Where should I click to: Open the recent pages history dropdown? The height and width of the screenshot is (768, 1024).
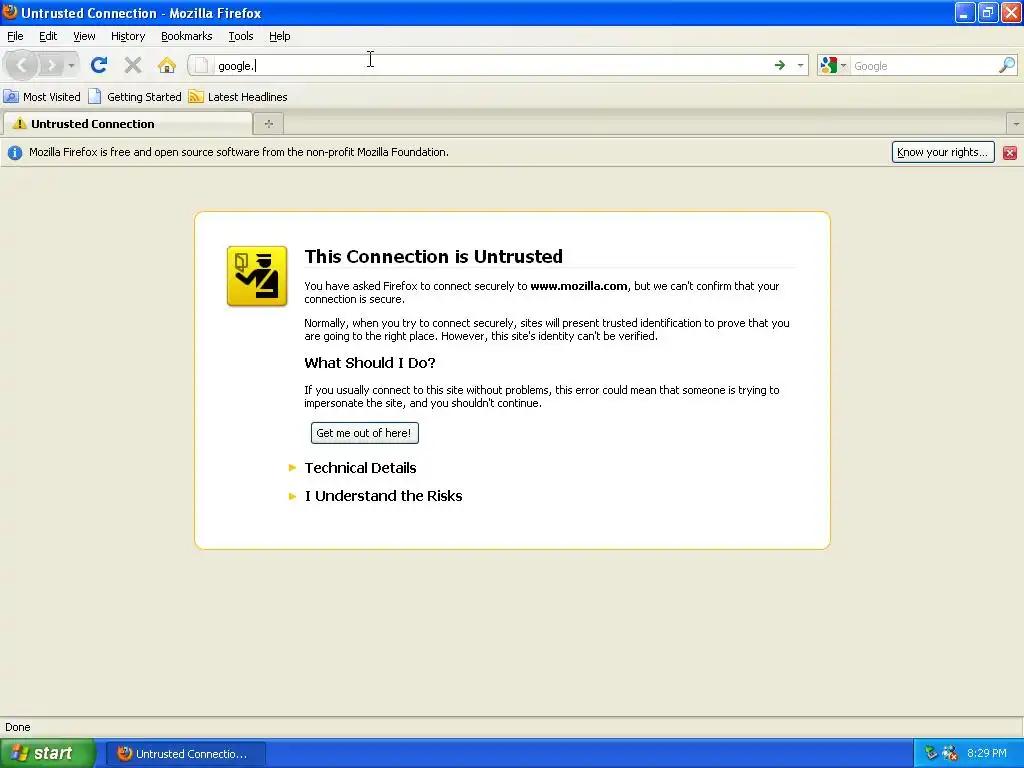coord(71,65)
